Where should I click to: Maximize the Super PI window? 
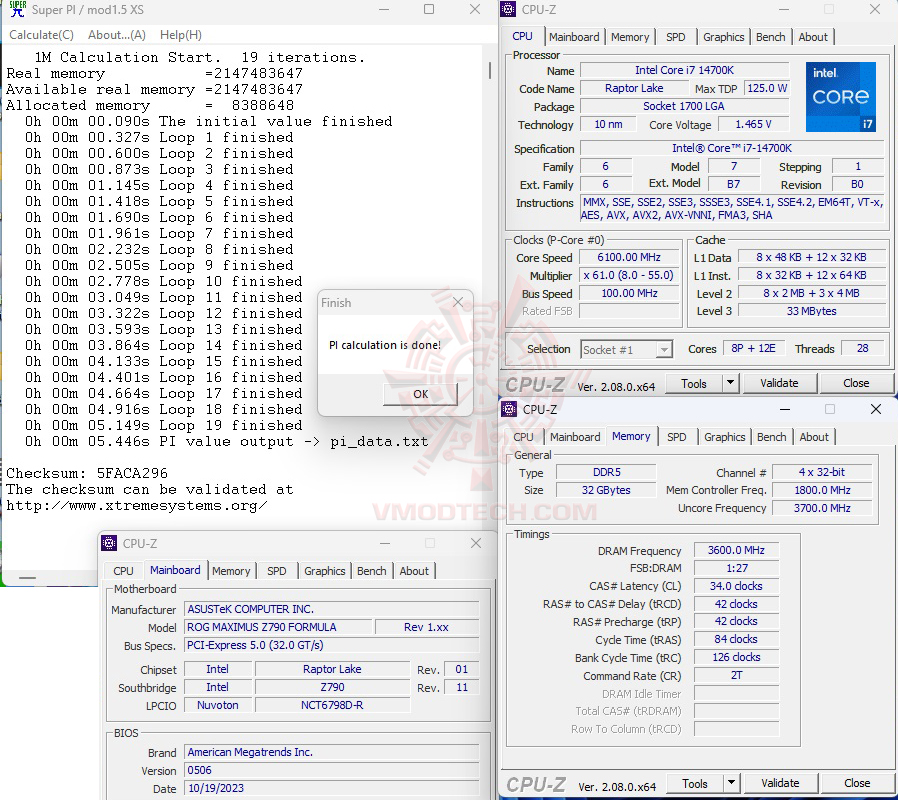(x=429, y=9)
